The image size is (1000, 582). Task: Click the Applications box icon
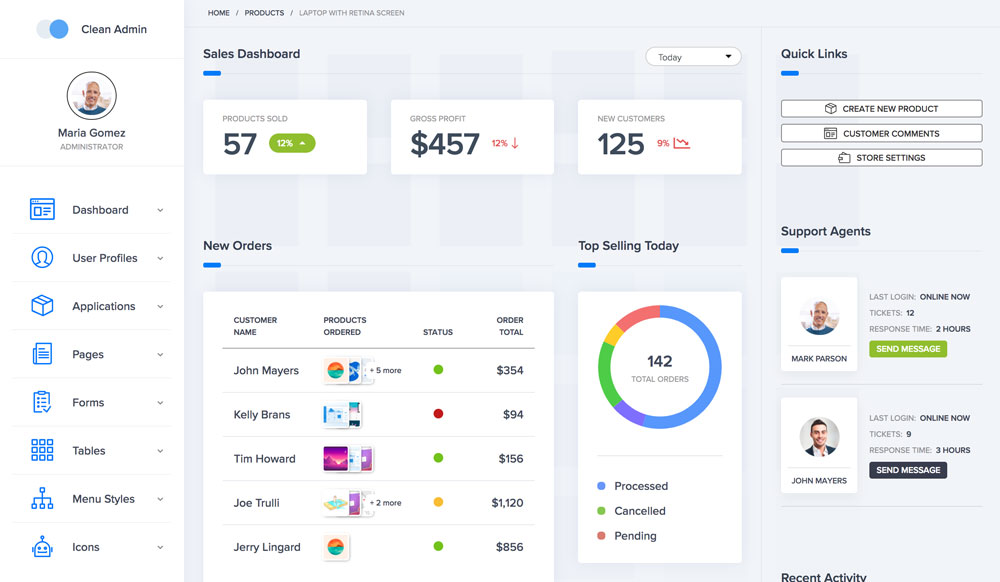pyautogui.click(x=42, y=306)
